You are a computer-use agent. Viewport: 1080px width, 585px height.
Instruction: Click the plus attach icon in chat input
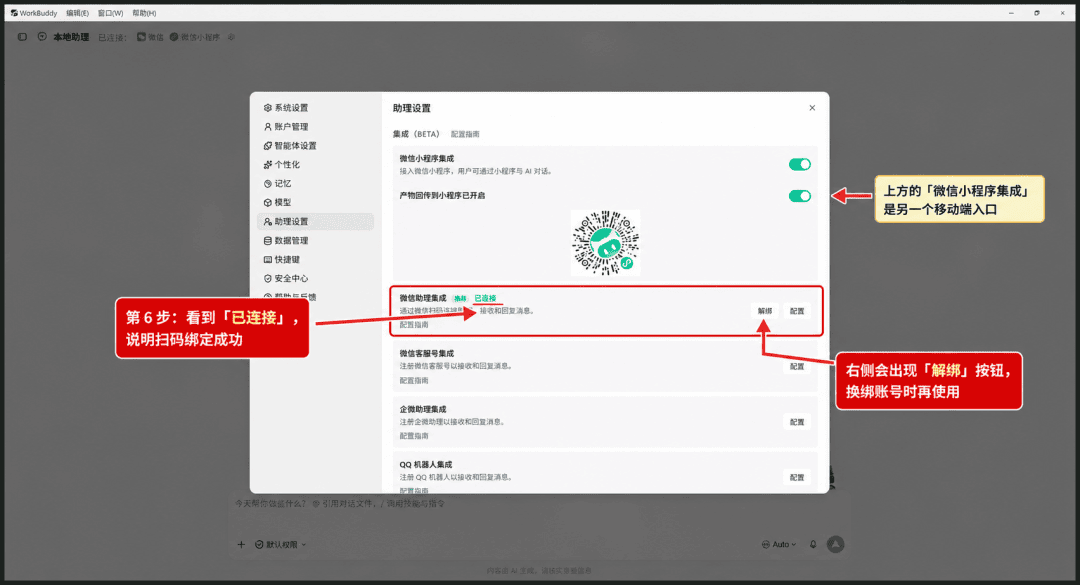[x=241, y=544]
